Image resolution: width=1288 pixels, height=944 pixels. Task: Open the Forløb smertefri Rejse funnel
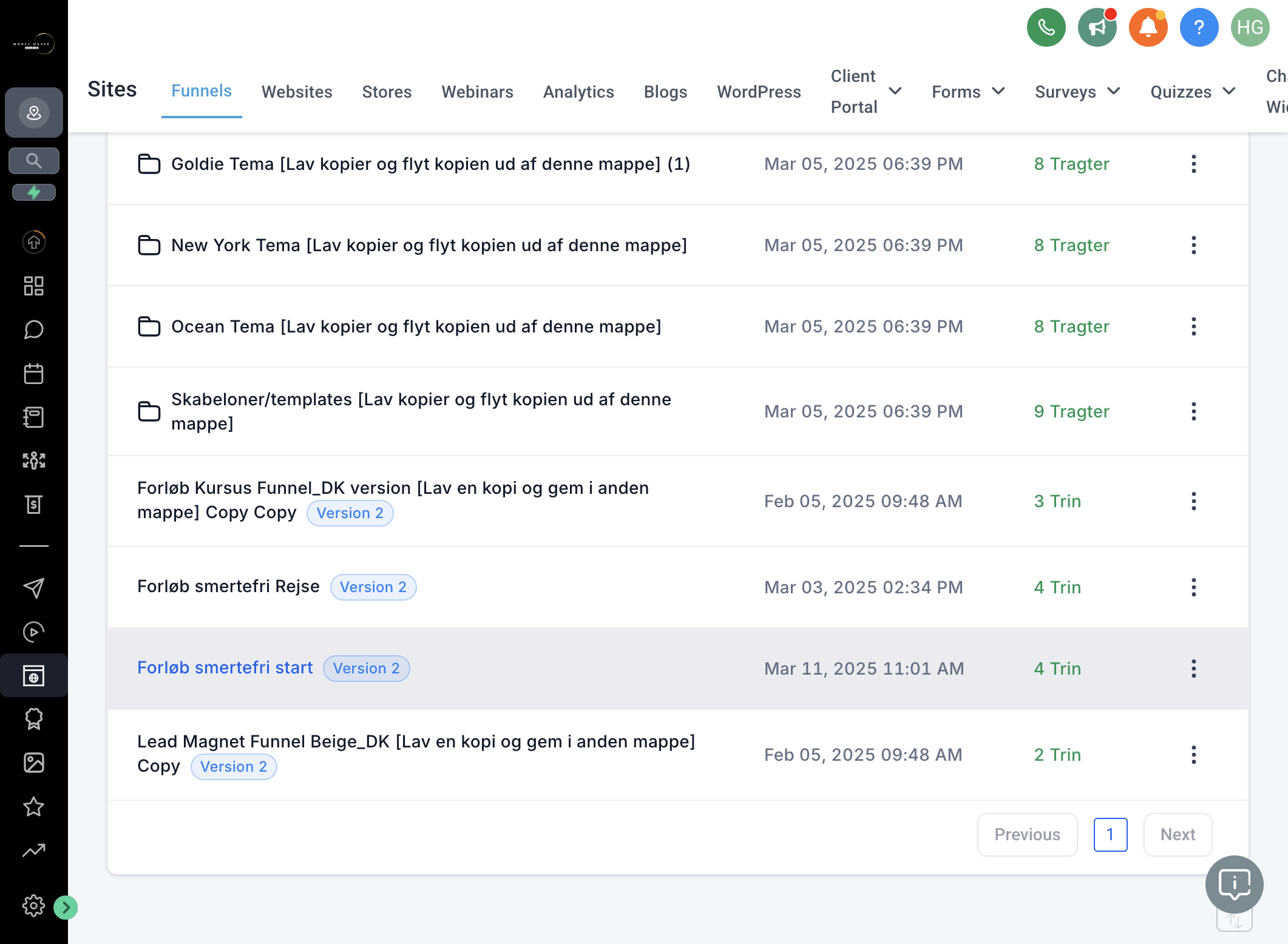[228, 587]
